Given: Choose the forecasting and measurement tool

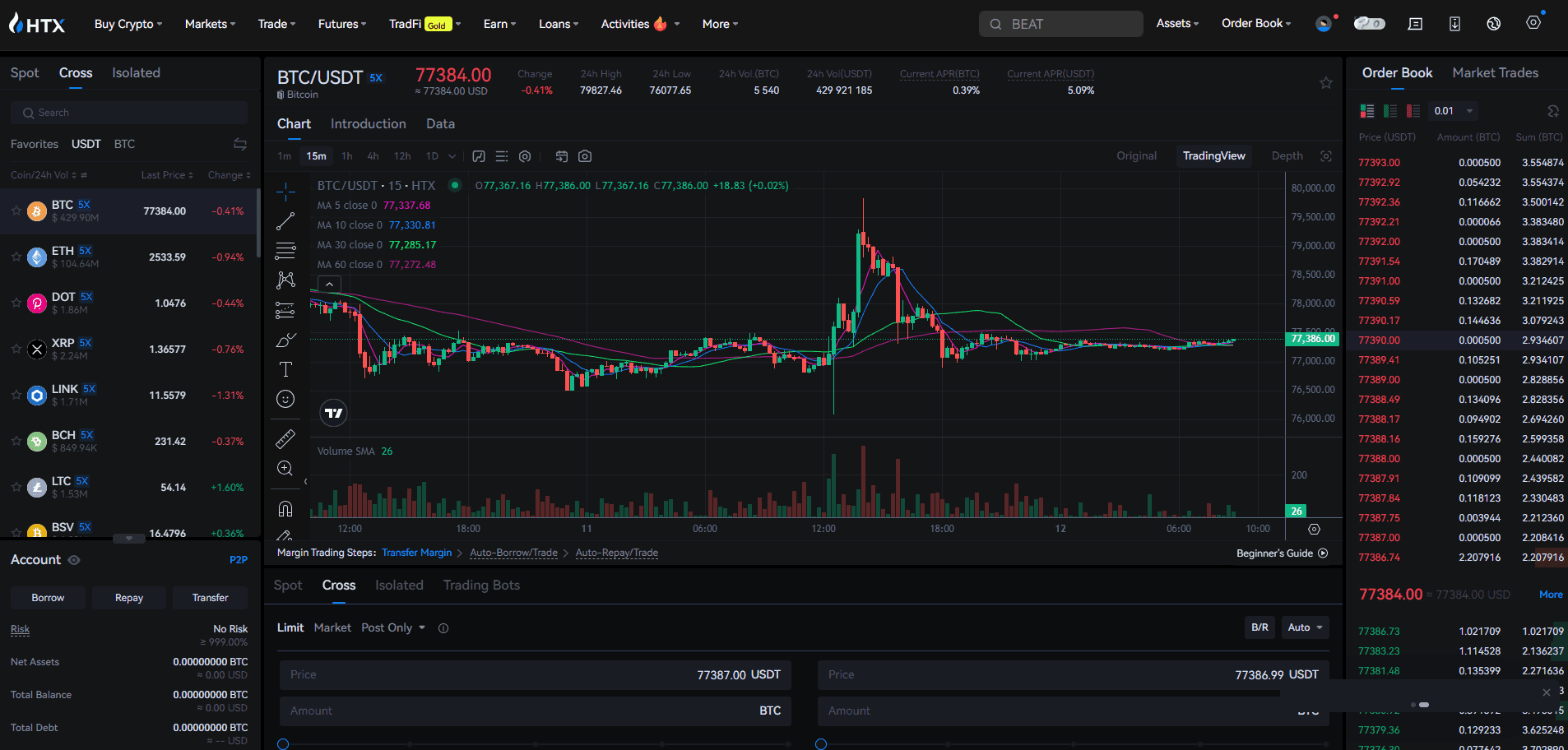Looking at the screenshot, I should pyautogui.click(x=285, y=310).
